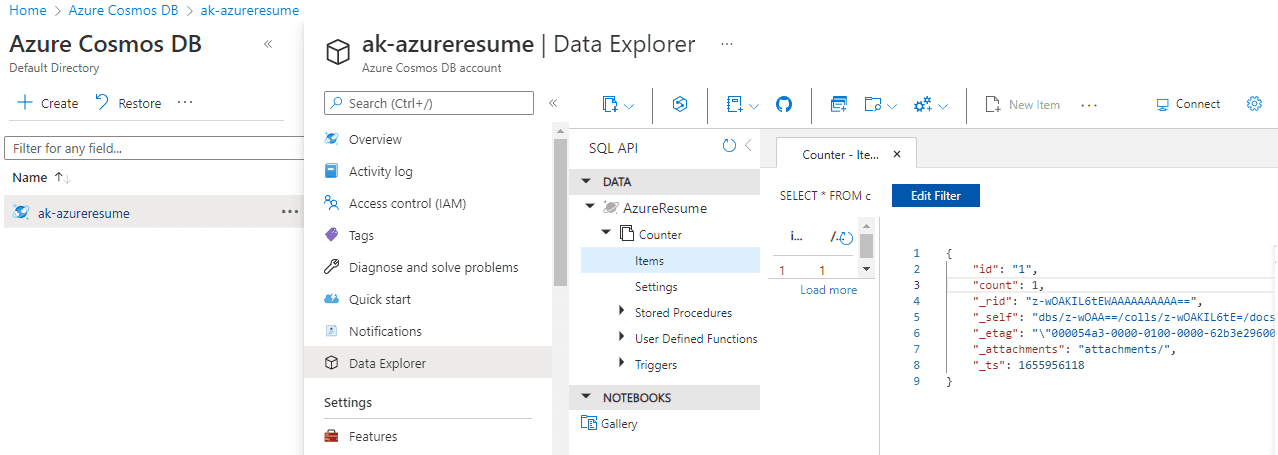Open Overview in resource menu

[x=375, y=139]
